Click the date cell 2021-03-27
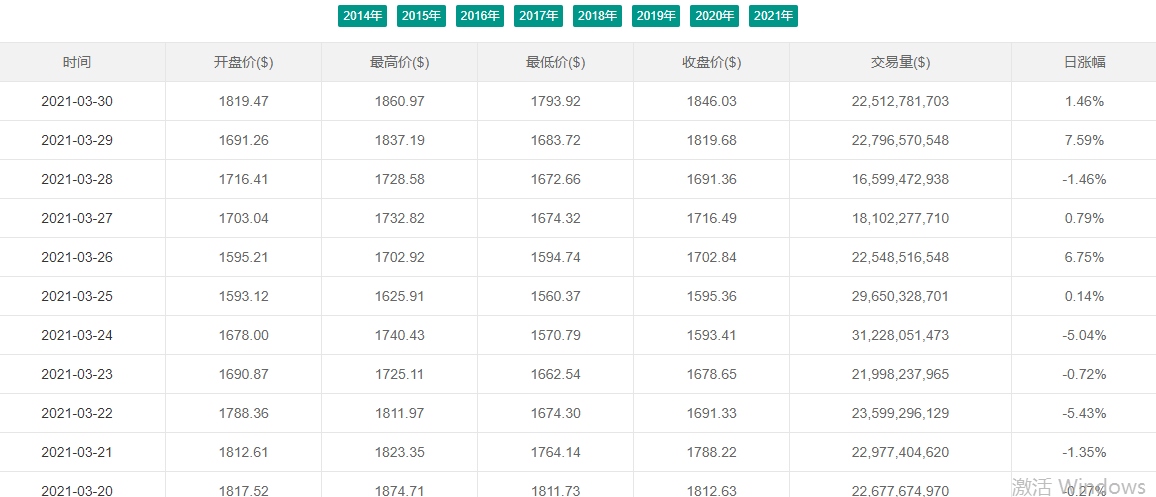The image size is (1156, 497). tap(77, 218)
